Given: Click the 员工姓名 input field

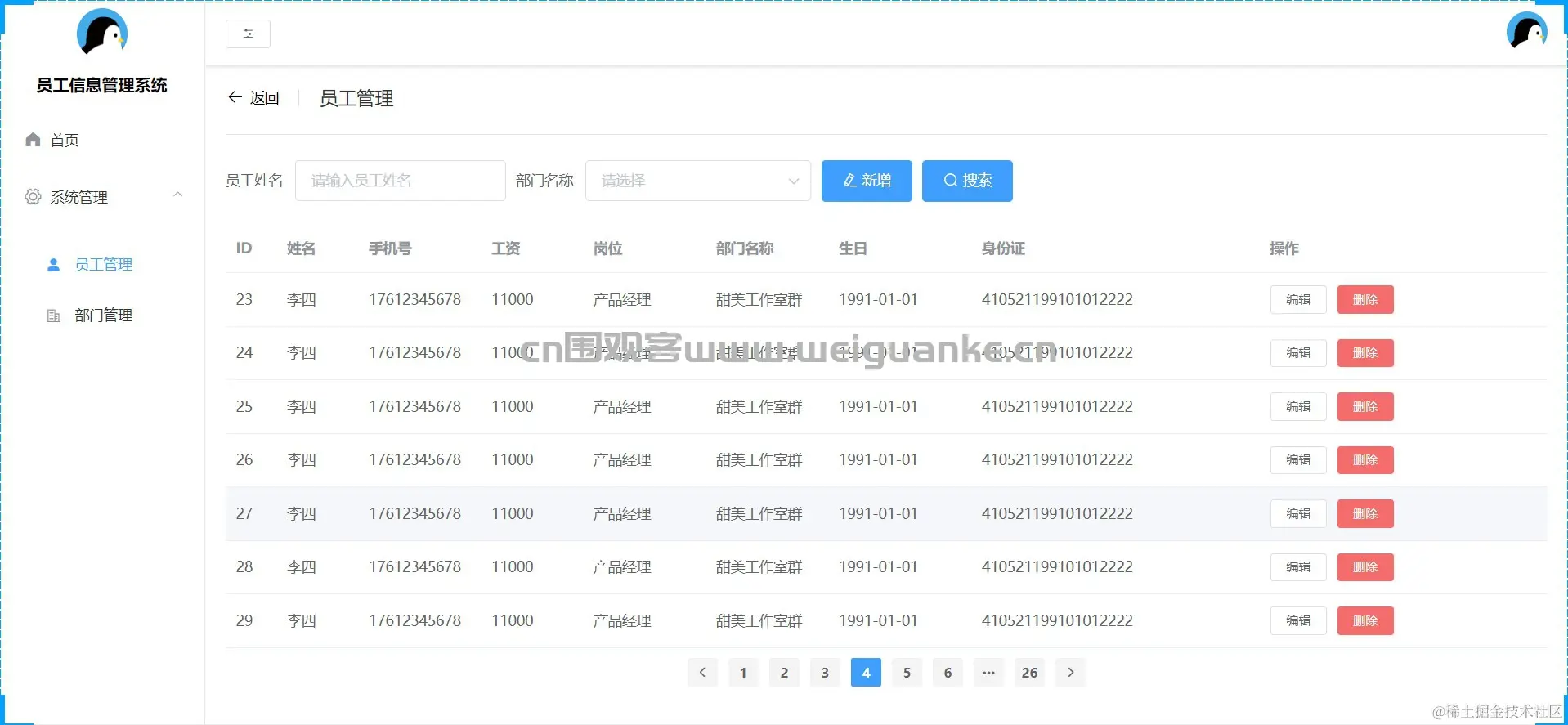Looking at the screenshot, I should pyautogui.click(x=401, y=181).
